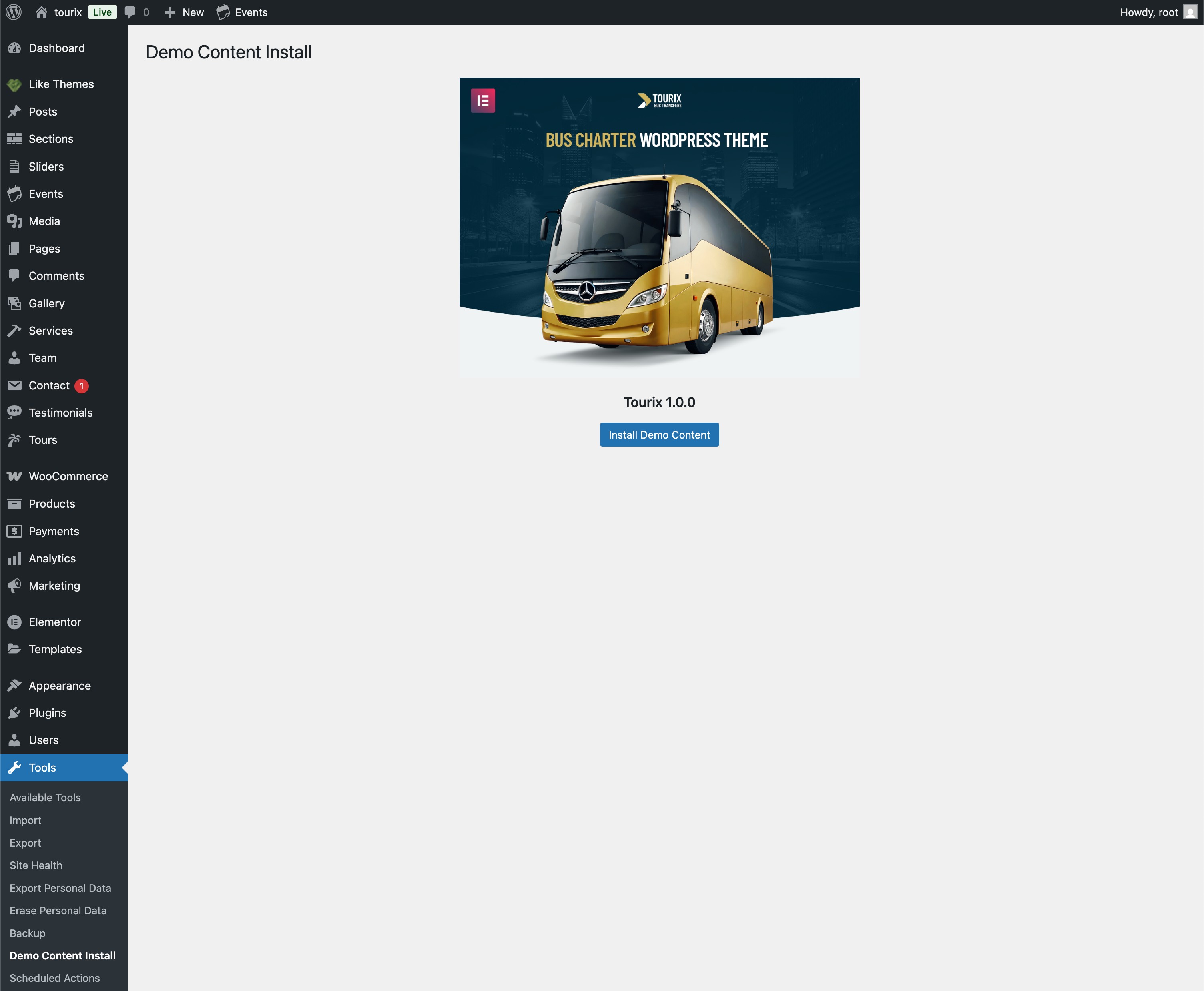Click the Tourix 1.0.0 title text
Viewport: 1204px width, 991px height.
coord(659,403)
